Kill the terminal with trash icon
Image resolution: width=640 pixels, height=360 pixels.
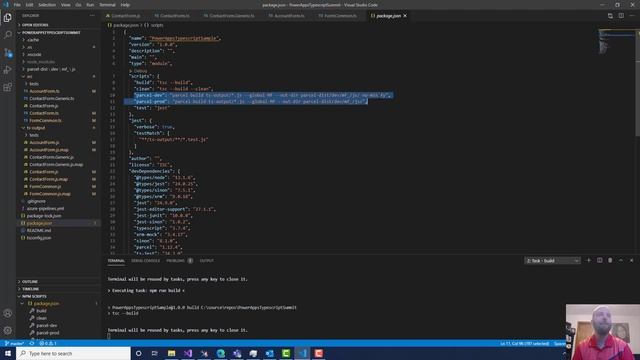pos(610,260)
